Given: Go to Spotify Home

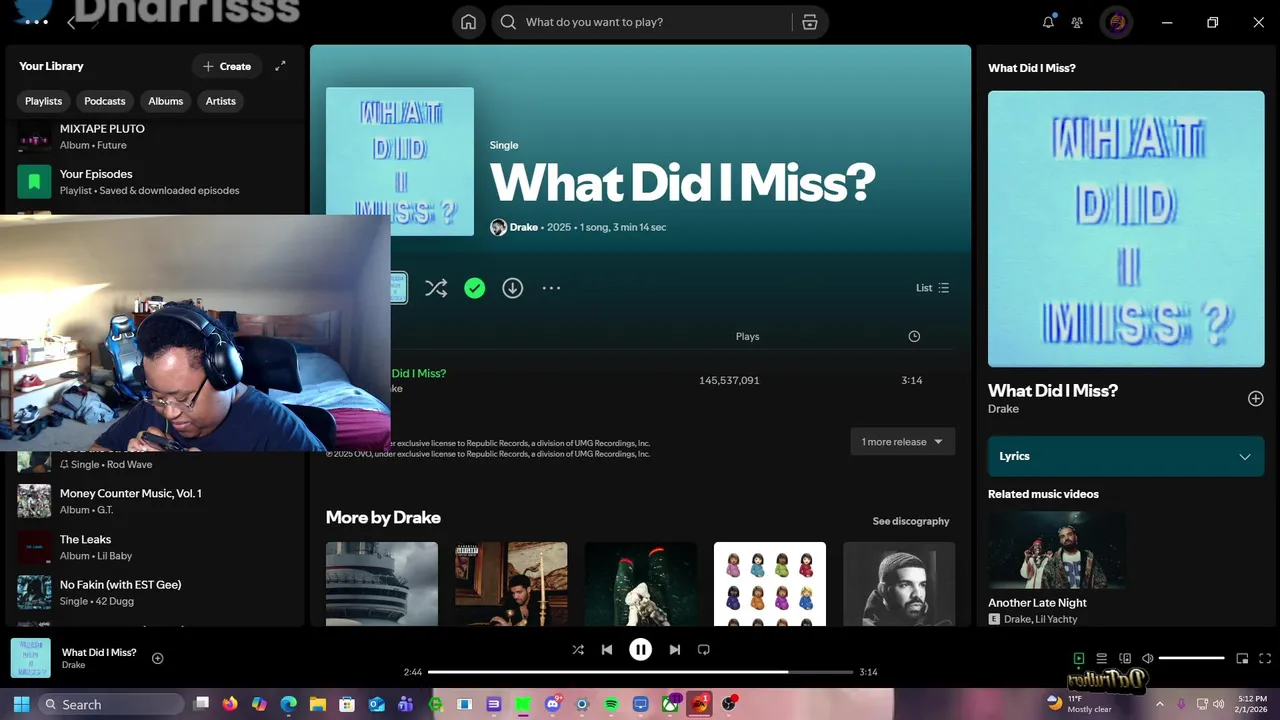Looking at the screenshot, I should click(x=468, y=22).
